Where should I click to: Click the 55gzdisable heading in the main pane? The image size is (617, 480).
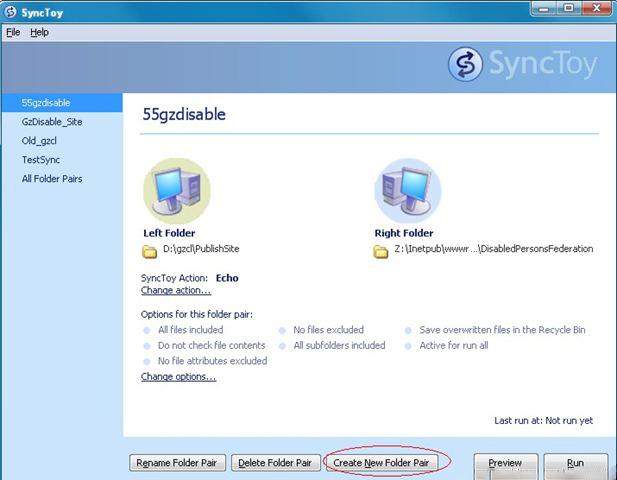pyautogui.click(x=184, y=114)
